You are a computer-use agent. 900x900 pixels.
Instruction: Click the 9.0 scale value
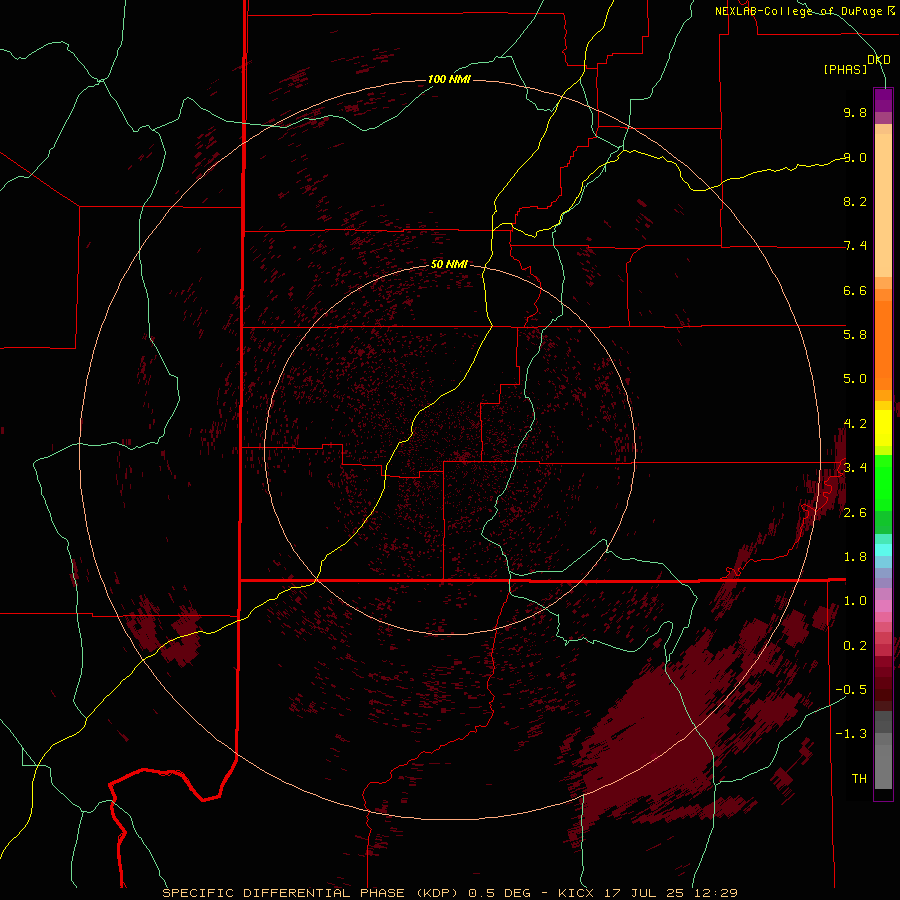click(855, 157)
